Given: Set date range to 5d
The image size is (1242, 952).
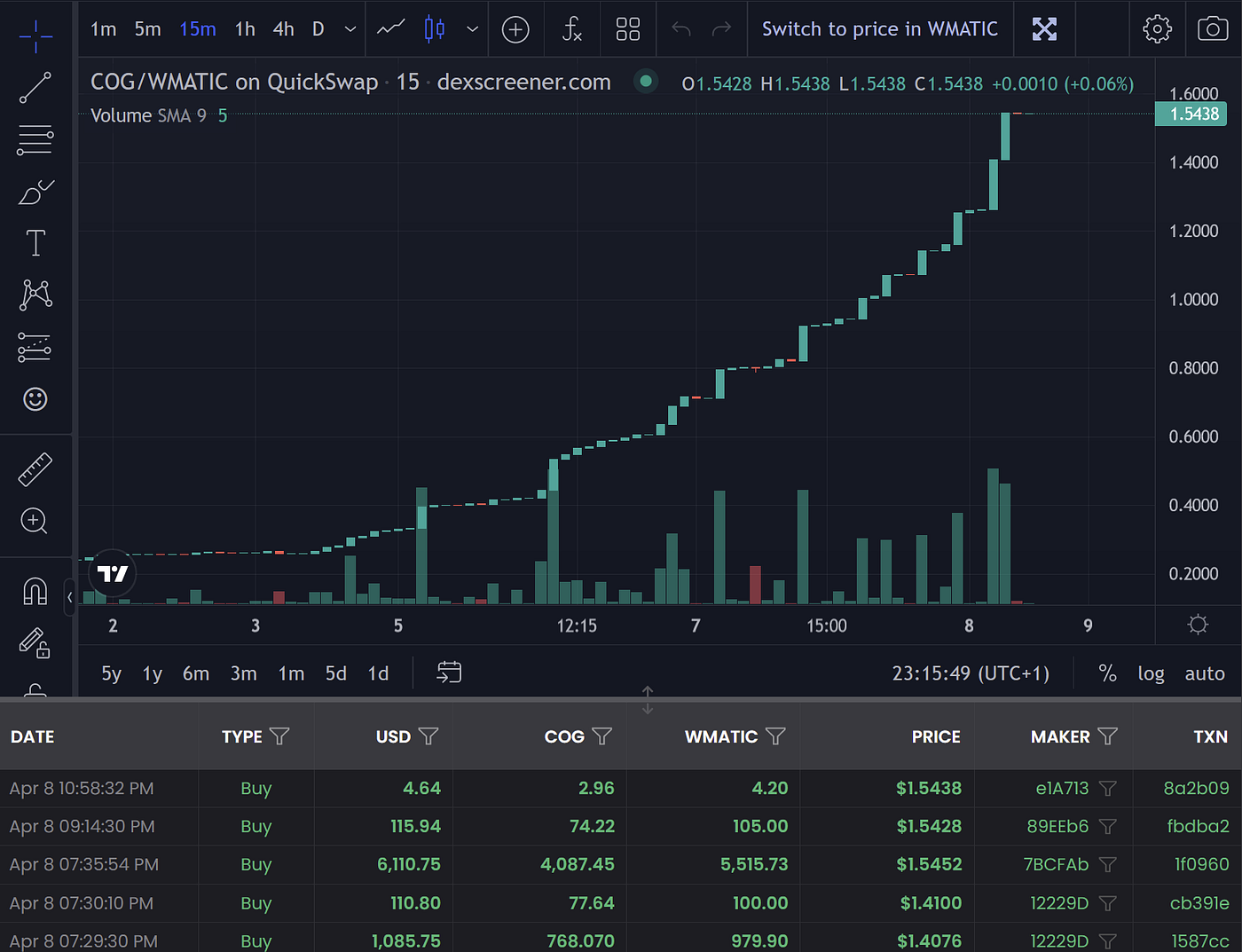Looking at the screenshot, I should tap(336, 673).
